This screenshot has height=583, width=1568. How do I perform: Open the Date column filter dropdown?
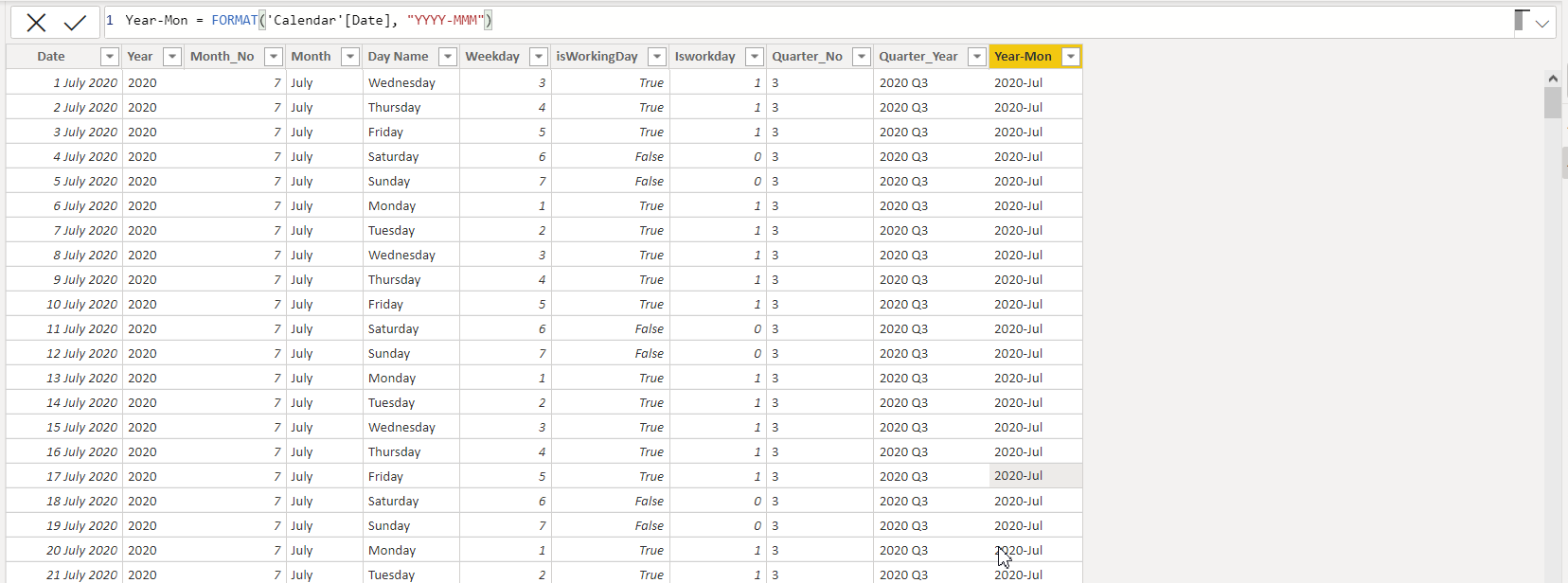[x=110, y=57]
